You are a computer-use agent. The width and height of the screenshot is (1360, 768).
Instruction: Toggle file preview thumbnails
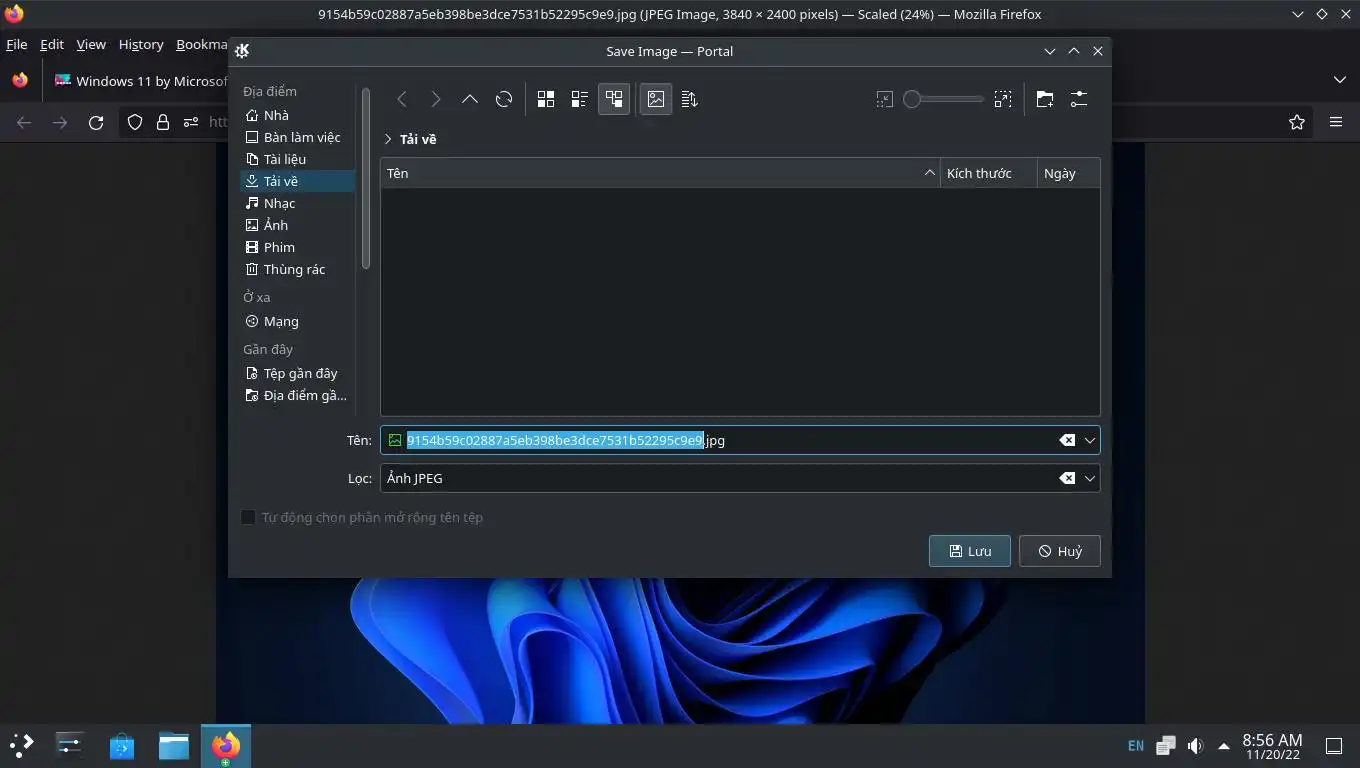click(x=656, y=99)
